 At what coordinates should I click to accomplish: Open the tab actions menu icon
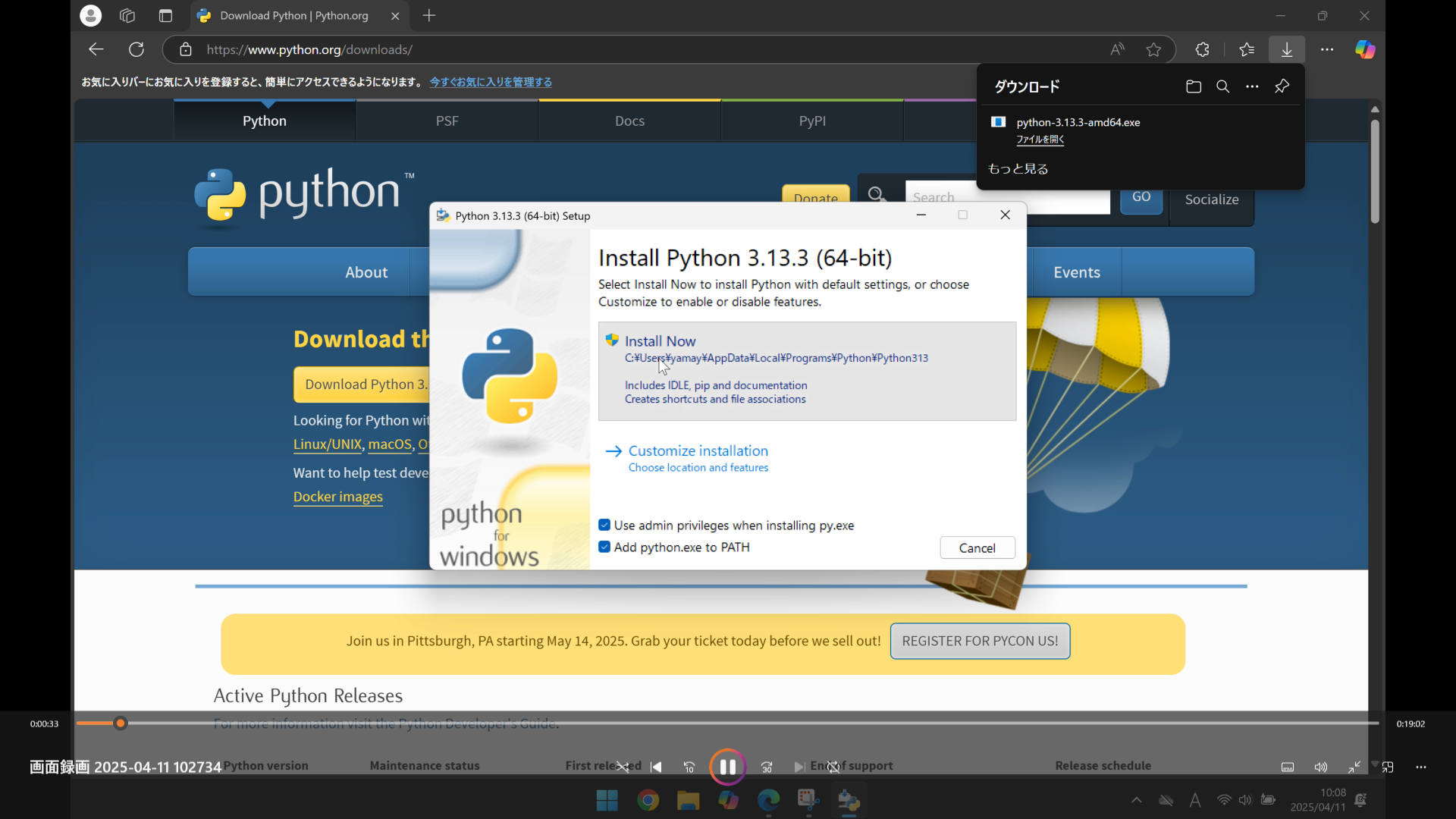tap(165, 15)
